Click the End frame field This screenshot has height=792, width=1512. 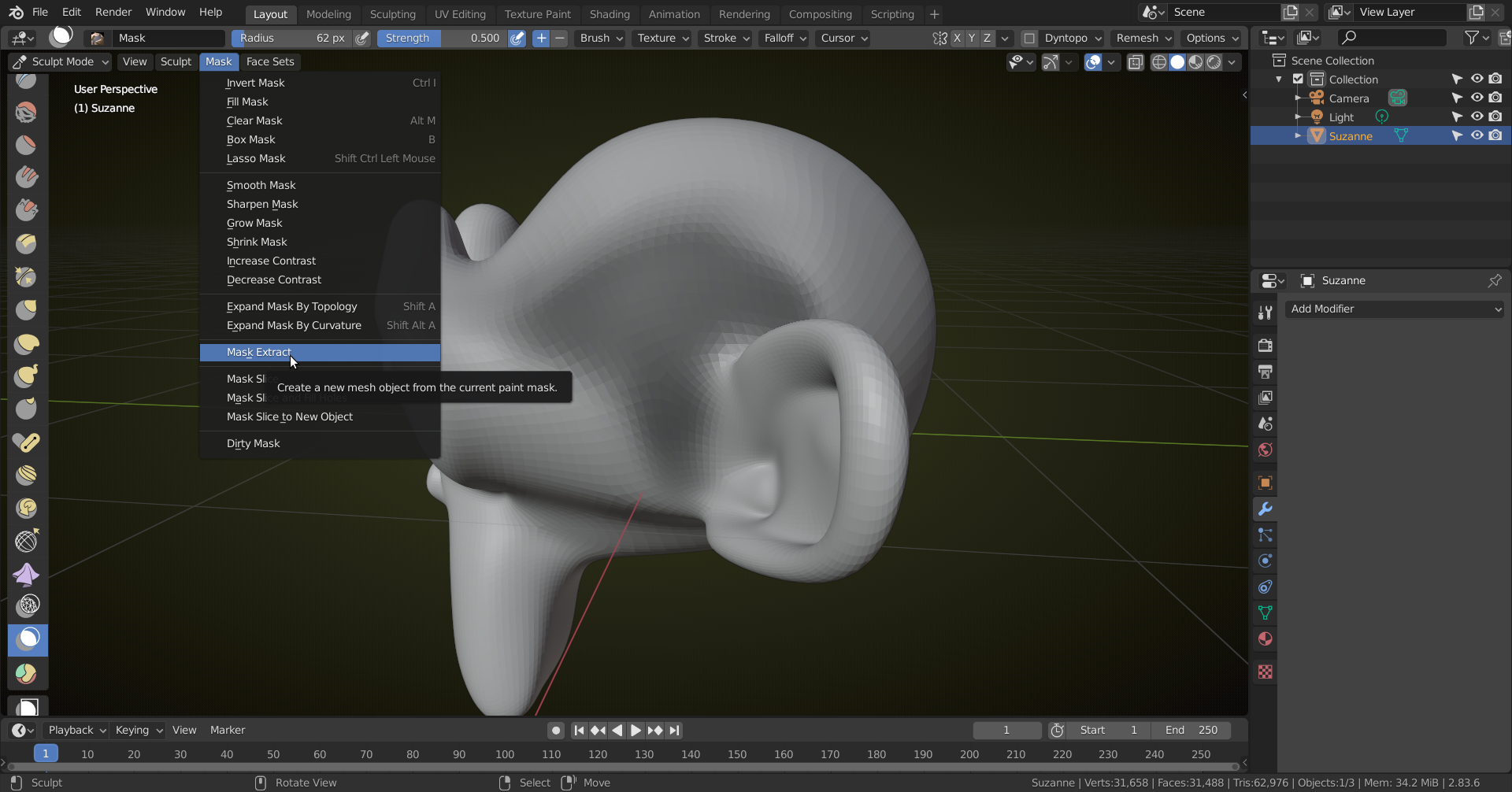(1191, 731)
